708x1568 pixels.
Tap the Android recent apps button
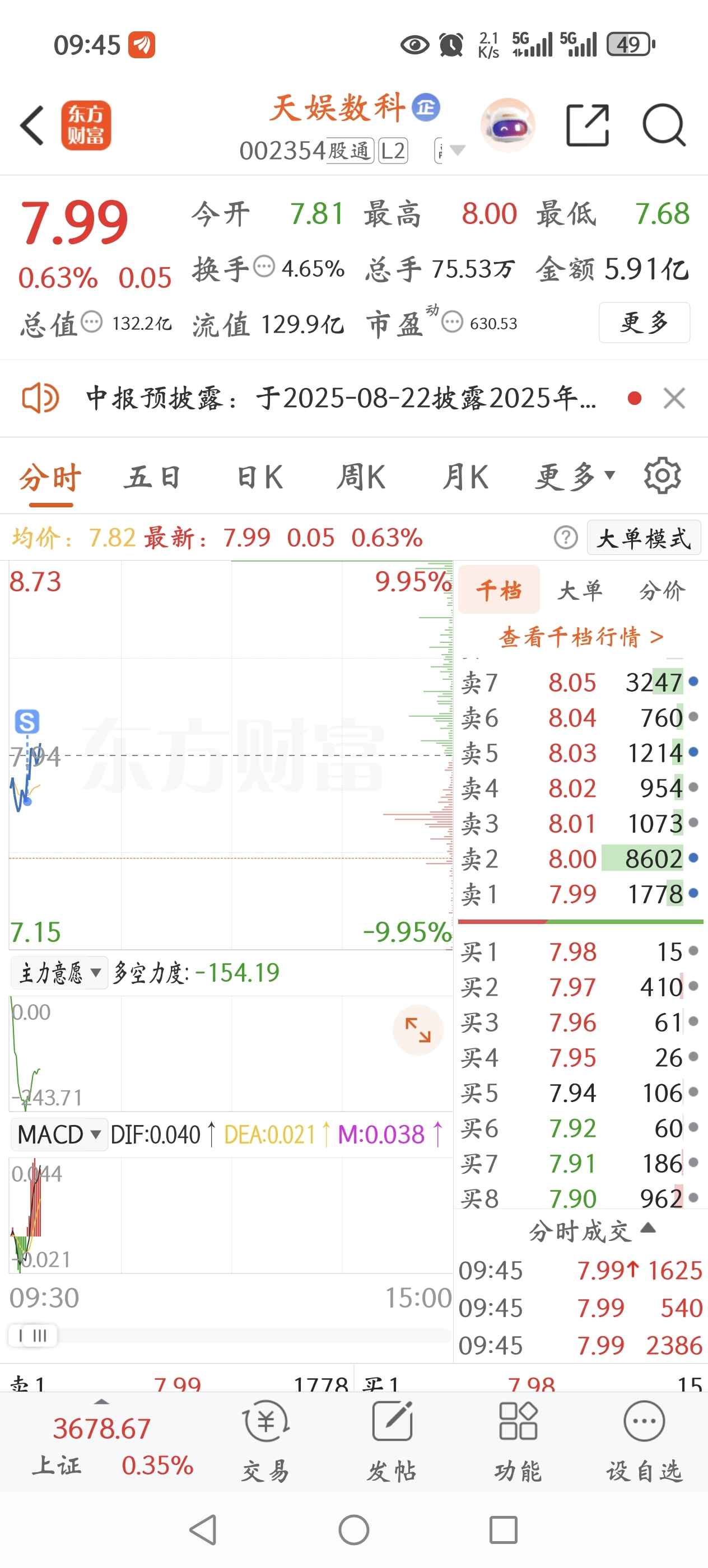point(504,1530)
